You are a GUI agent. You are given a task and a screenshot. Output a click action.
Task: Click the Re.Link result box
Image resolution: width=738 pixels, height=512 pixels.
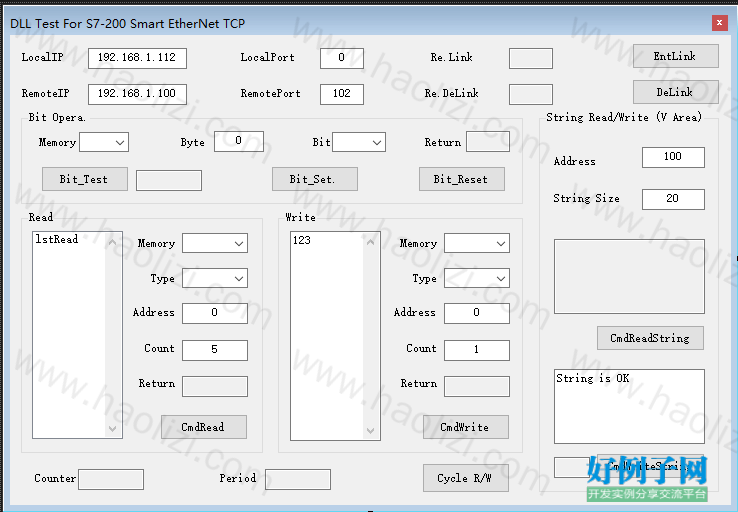[530, 58]
